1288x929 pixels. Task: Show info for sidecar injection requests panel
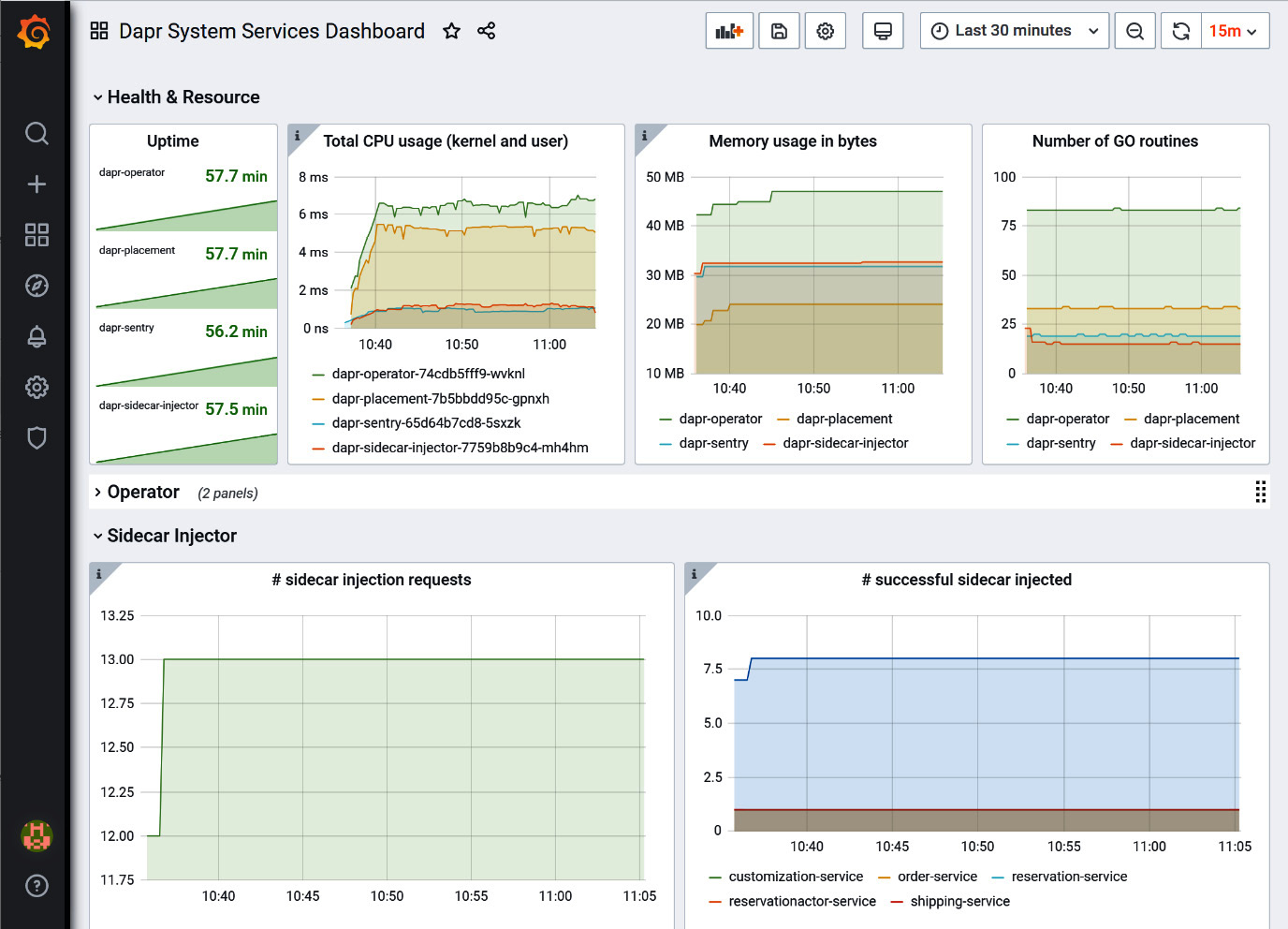99,573
